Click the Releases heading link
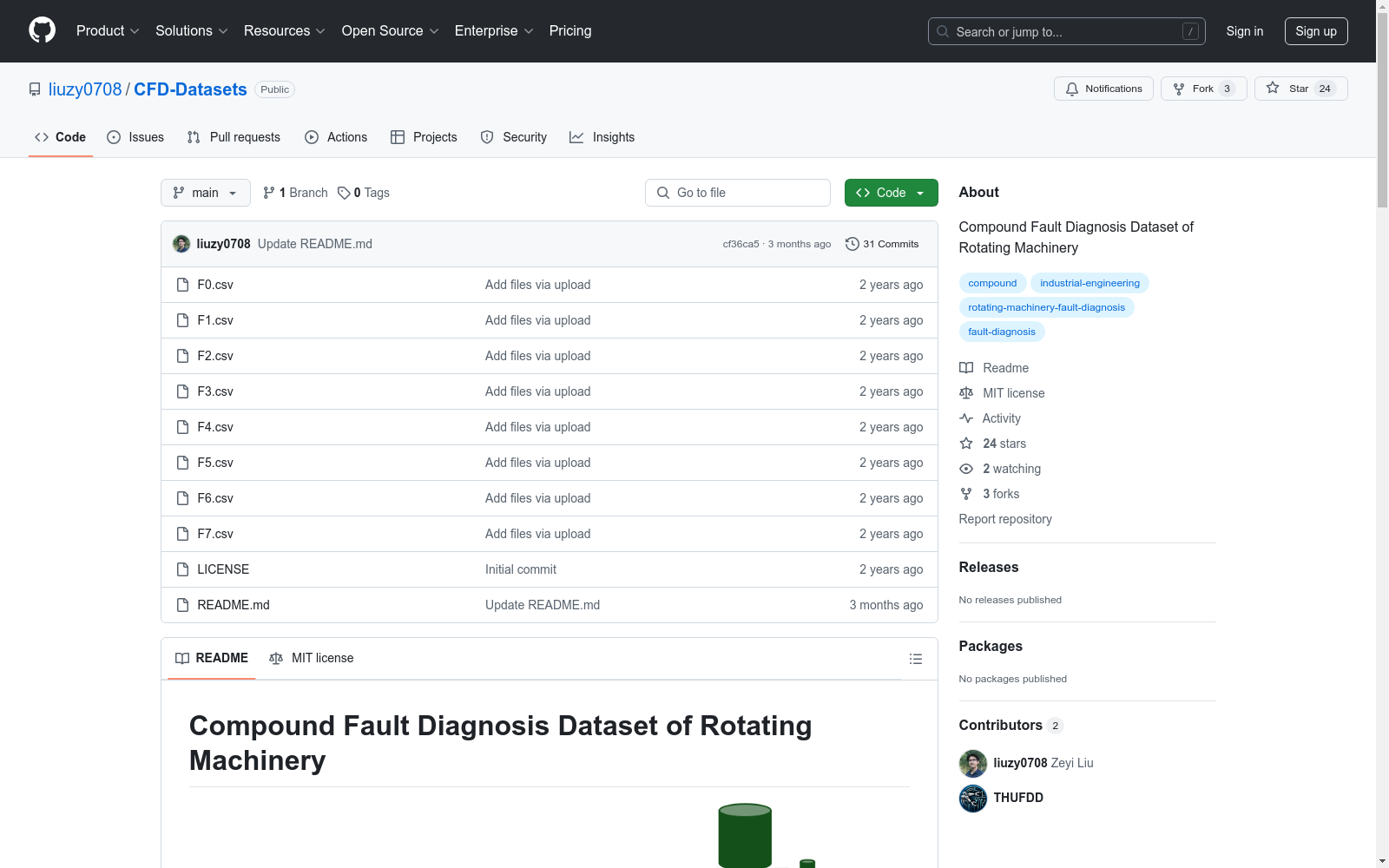 pyautogui.click(x=989, y=567)
